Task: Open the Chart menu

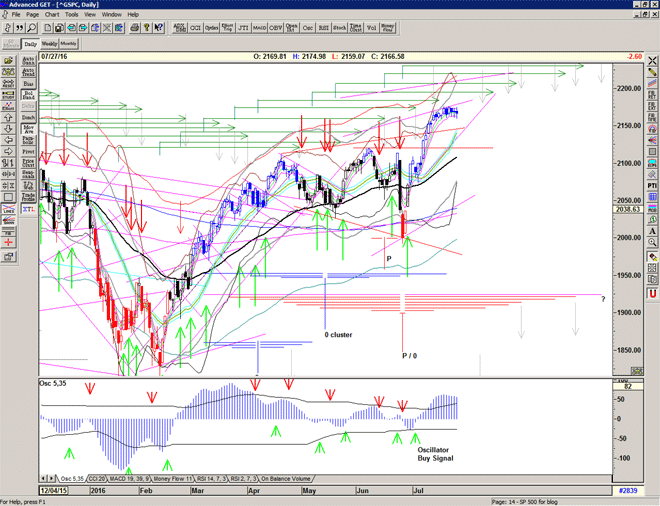Action: (53, 15)
